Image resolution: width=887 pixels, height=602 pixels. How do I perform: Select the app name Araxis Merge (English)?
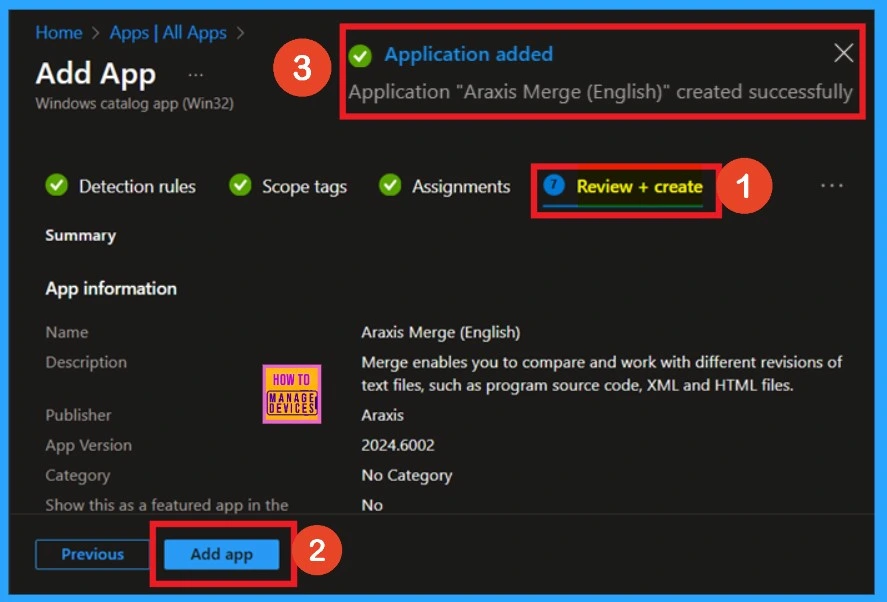click(x=441, y=332)
